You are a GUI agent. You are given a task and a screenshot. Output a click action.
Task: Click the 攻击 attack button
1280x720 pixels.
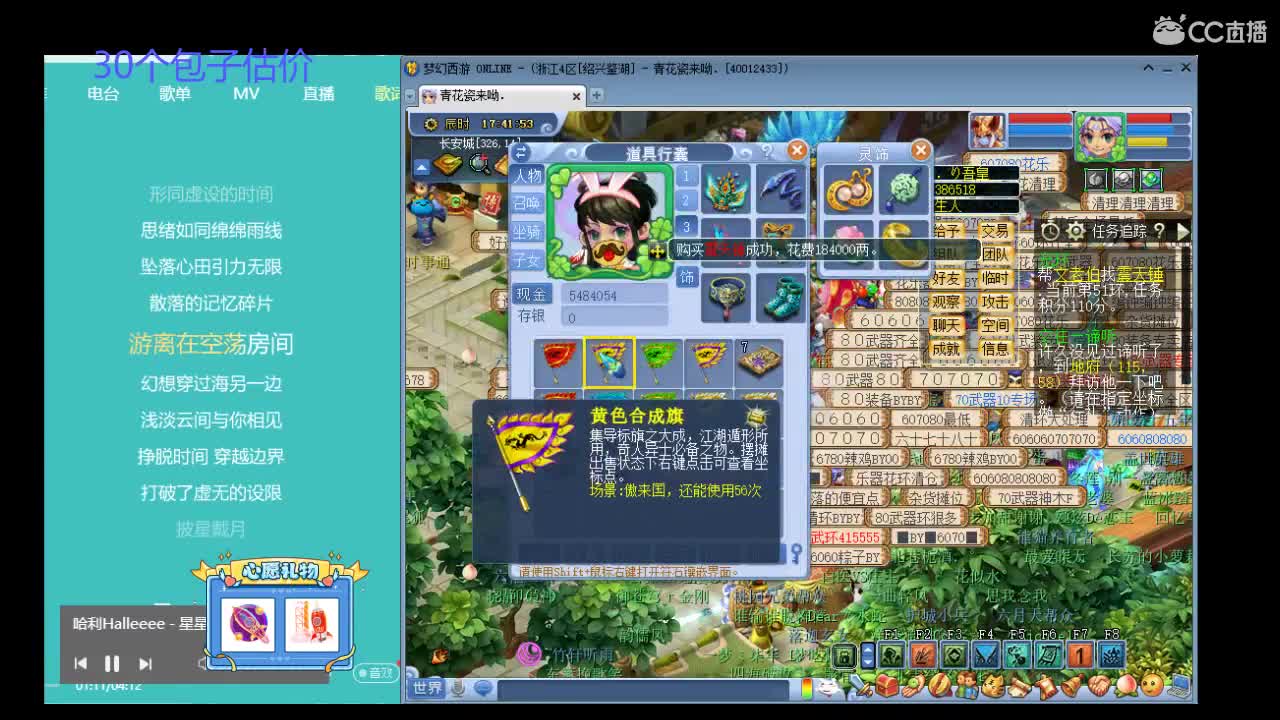(x=995, y=302)
